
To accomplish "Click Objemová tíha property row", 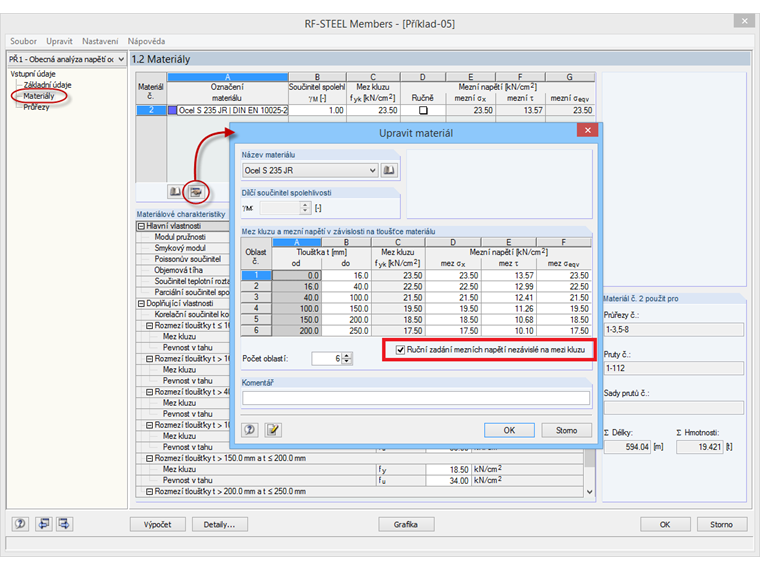I will (x=183, y=270).
